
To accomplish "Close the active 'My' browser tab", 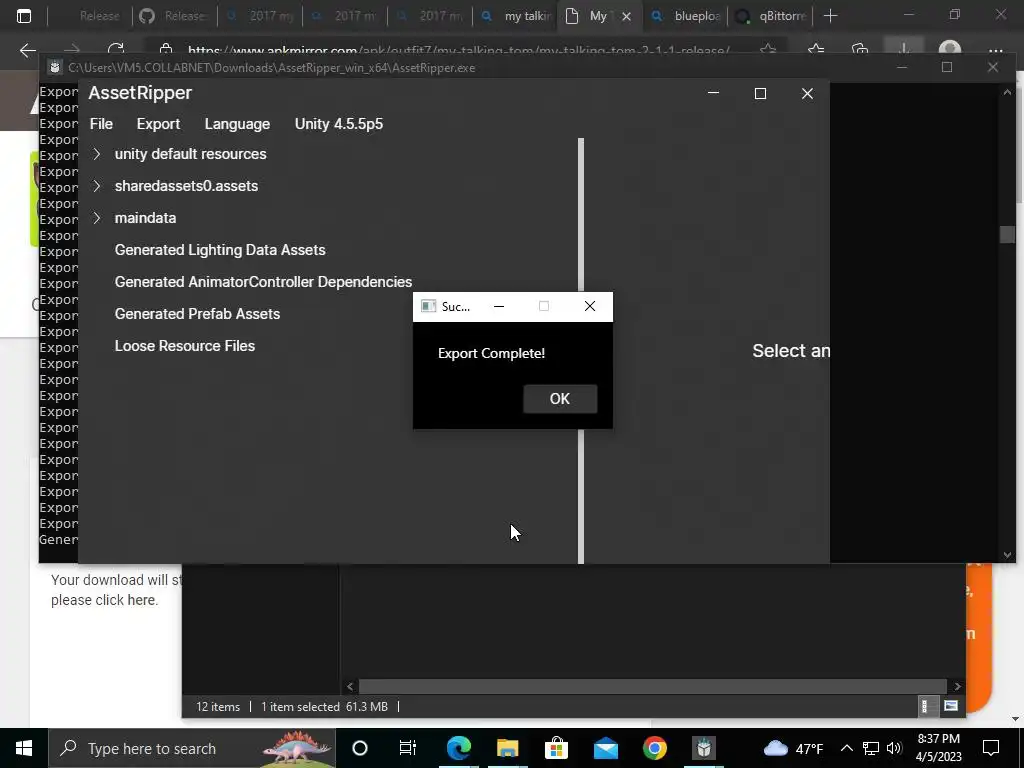I will (x=626, y=16).
